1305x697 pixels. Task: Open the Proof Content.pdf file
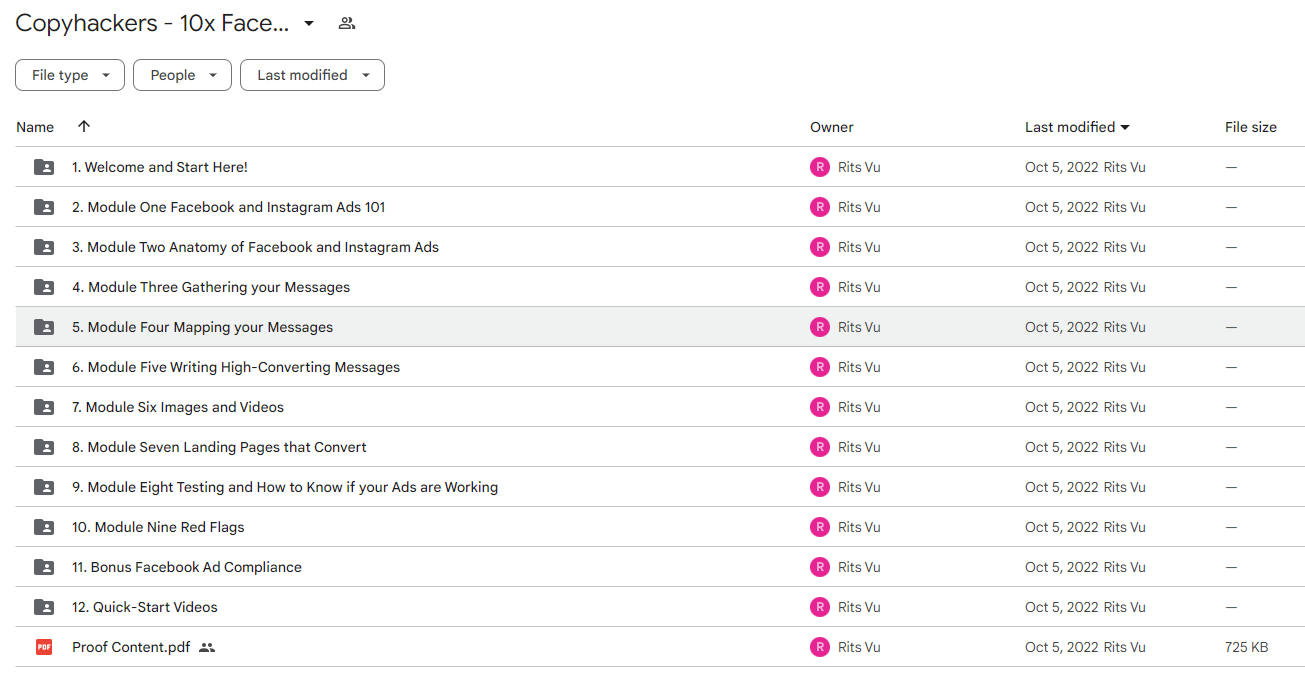point(131,647)
